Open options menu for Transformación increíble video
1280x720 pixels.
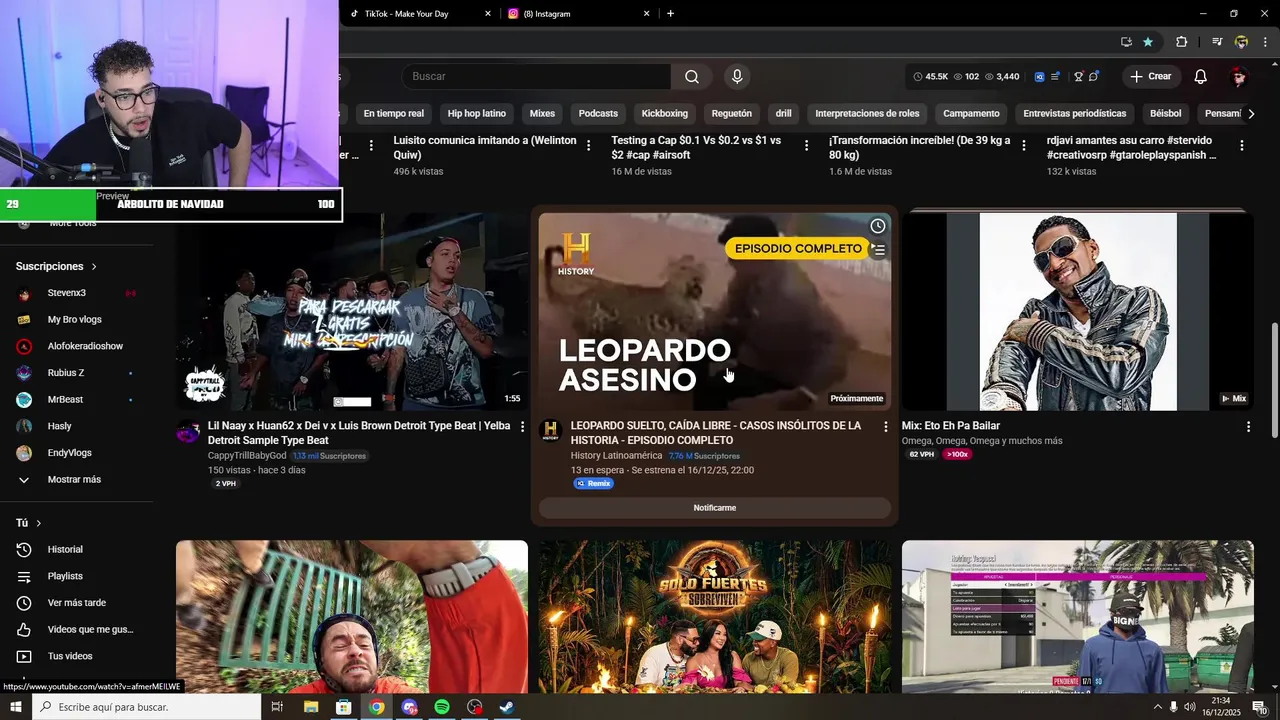point(1023,146)
